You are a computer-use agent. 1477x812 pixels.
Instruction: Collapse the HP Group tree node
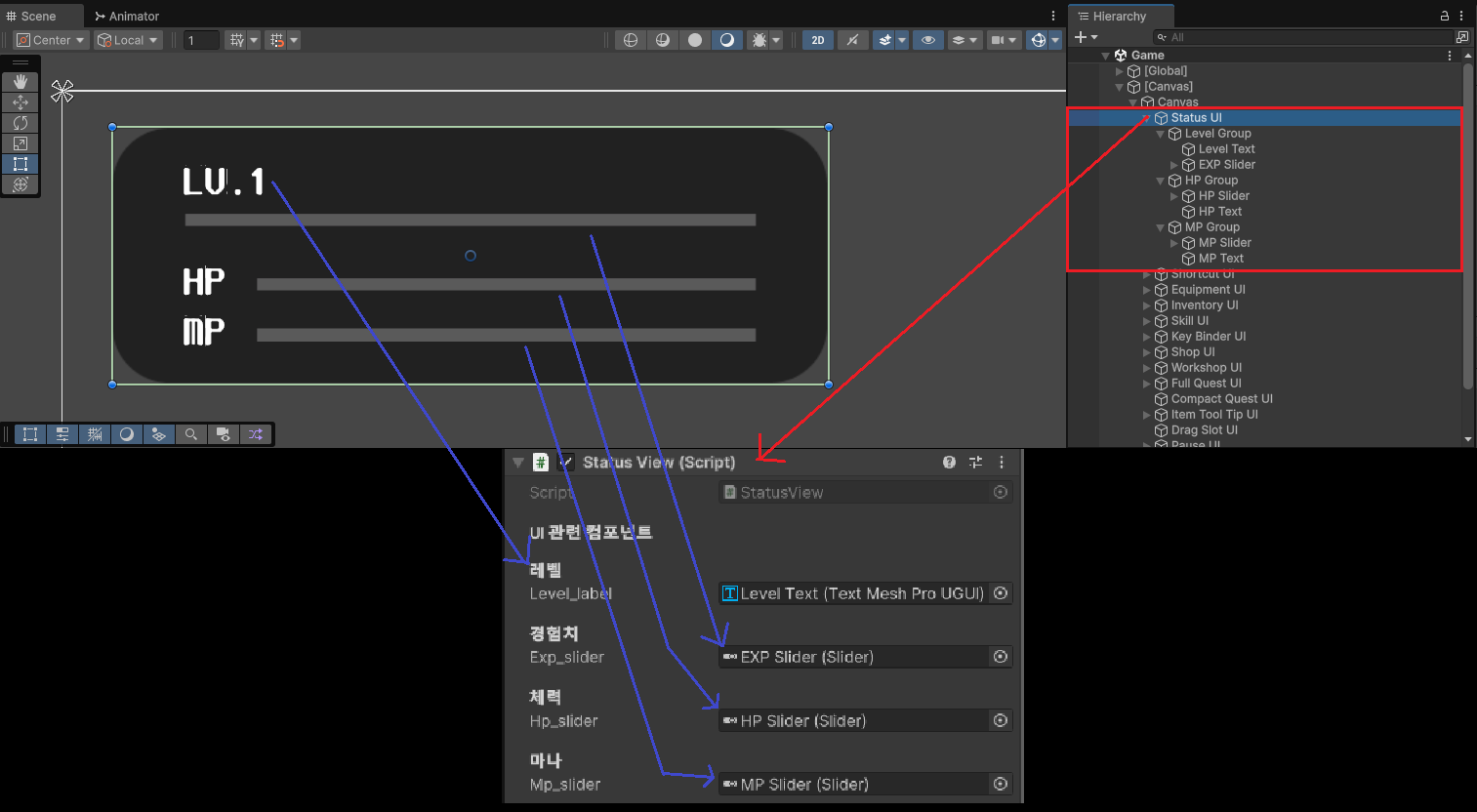(x=1161, y=181)
